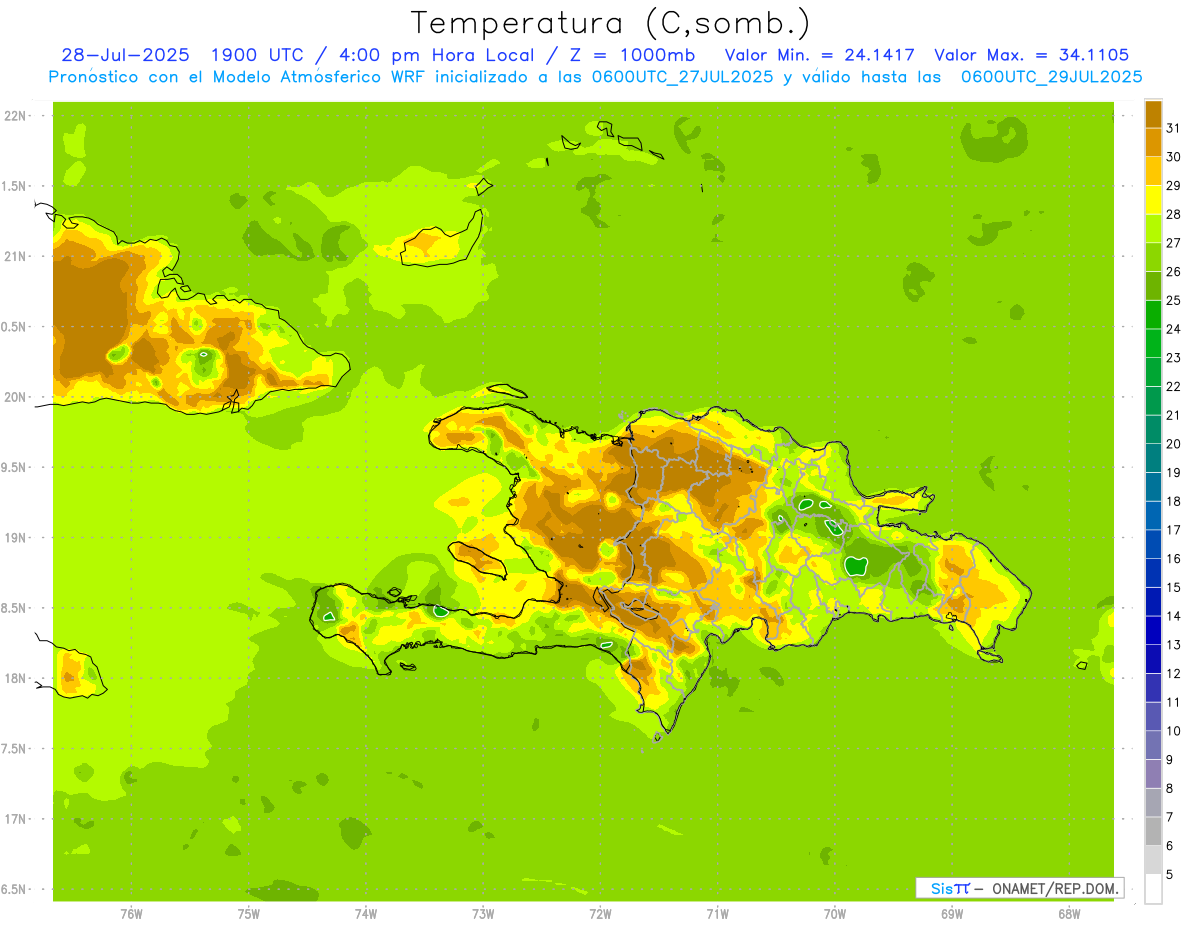Click the "73W" longitude label
The image size is (1200, 927).
point(483,913)
